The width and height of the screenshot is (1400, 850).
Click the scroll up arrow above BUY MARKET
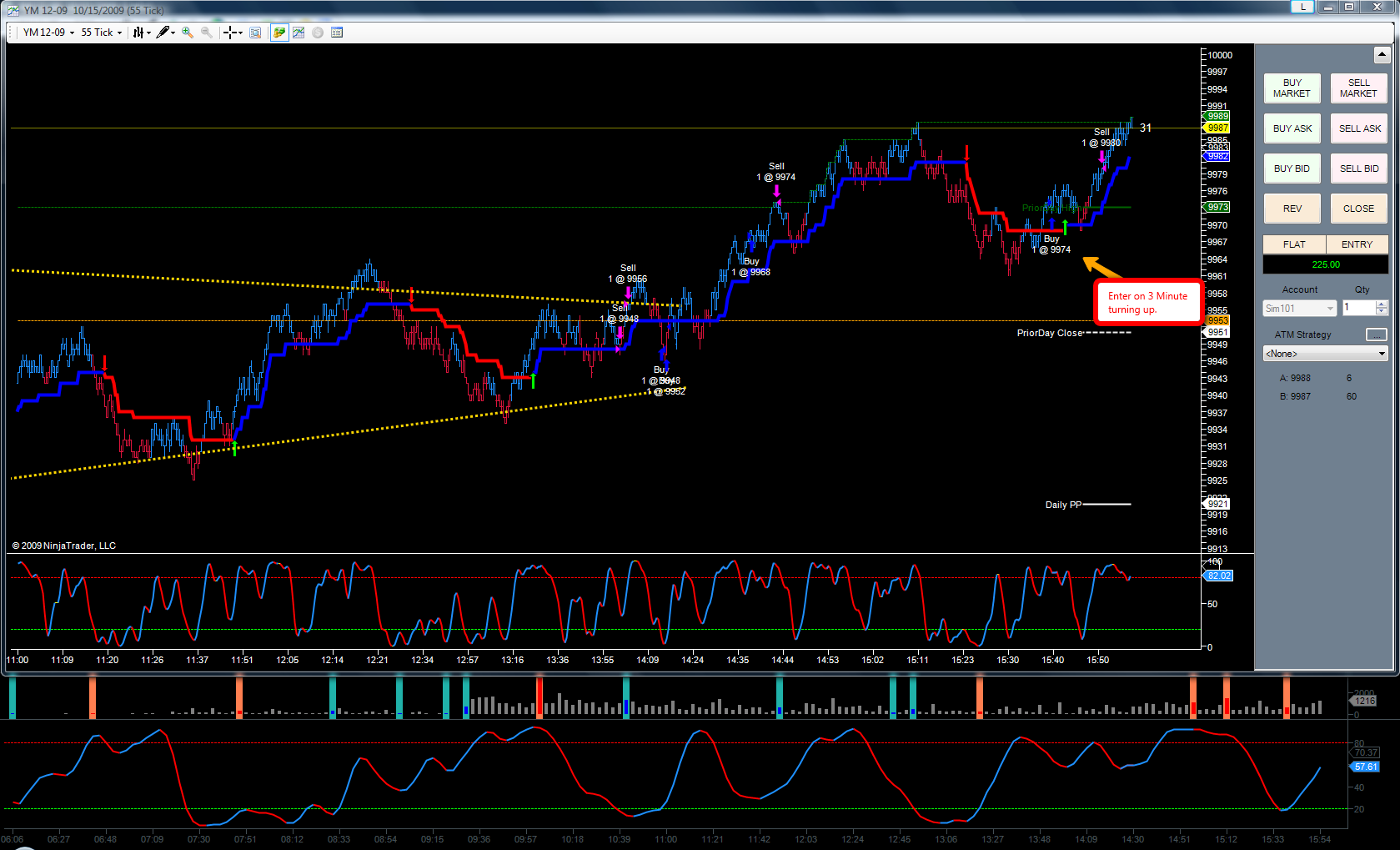1382,55
